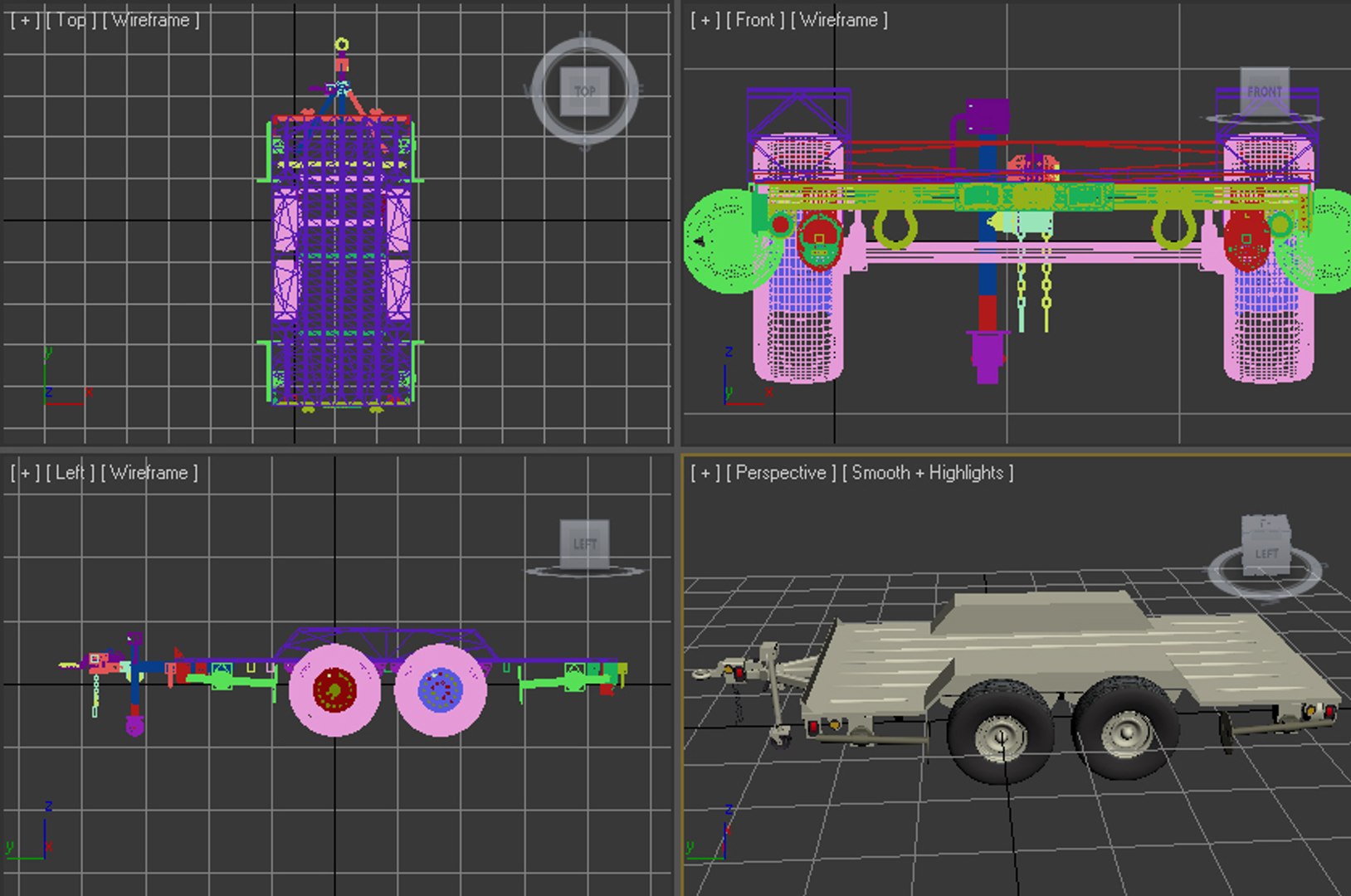Open the Wireframe shading menu in the Front viewport
The width and height of the screenshot is (1351, 896).
[840, 20]
